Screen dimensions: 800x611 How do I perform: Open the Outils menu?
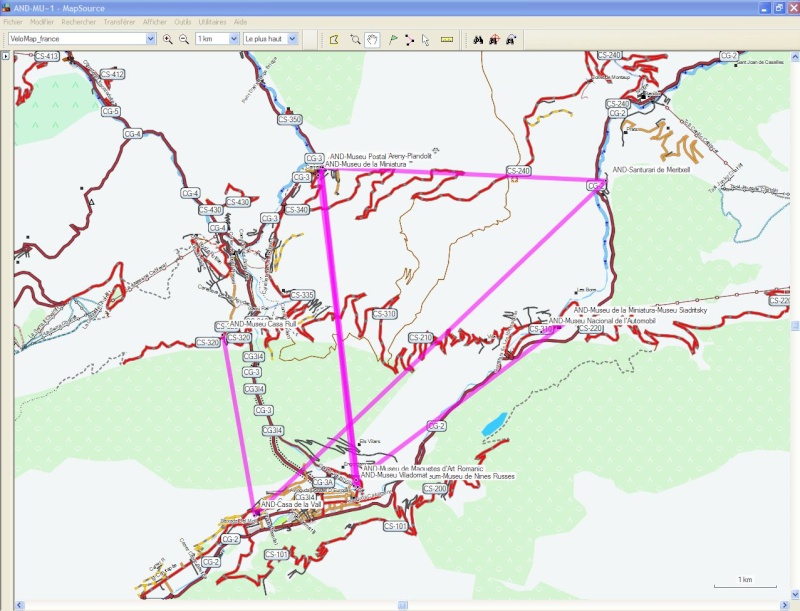point(183,22)
